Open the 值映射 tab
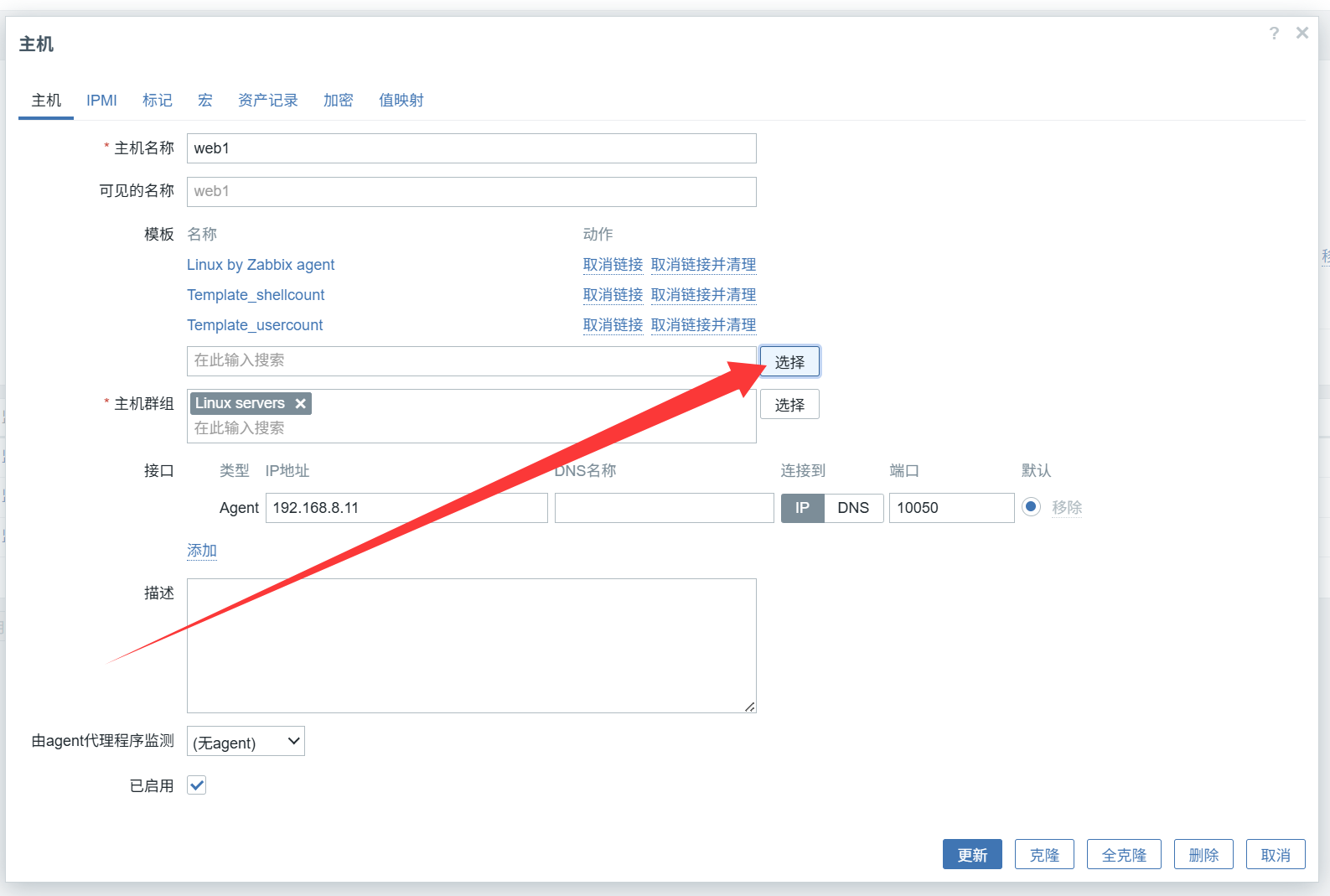Image resolution: width=1330 pixels, height=896 pixels. (x=401, y=101)
